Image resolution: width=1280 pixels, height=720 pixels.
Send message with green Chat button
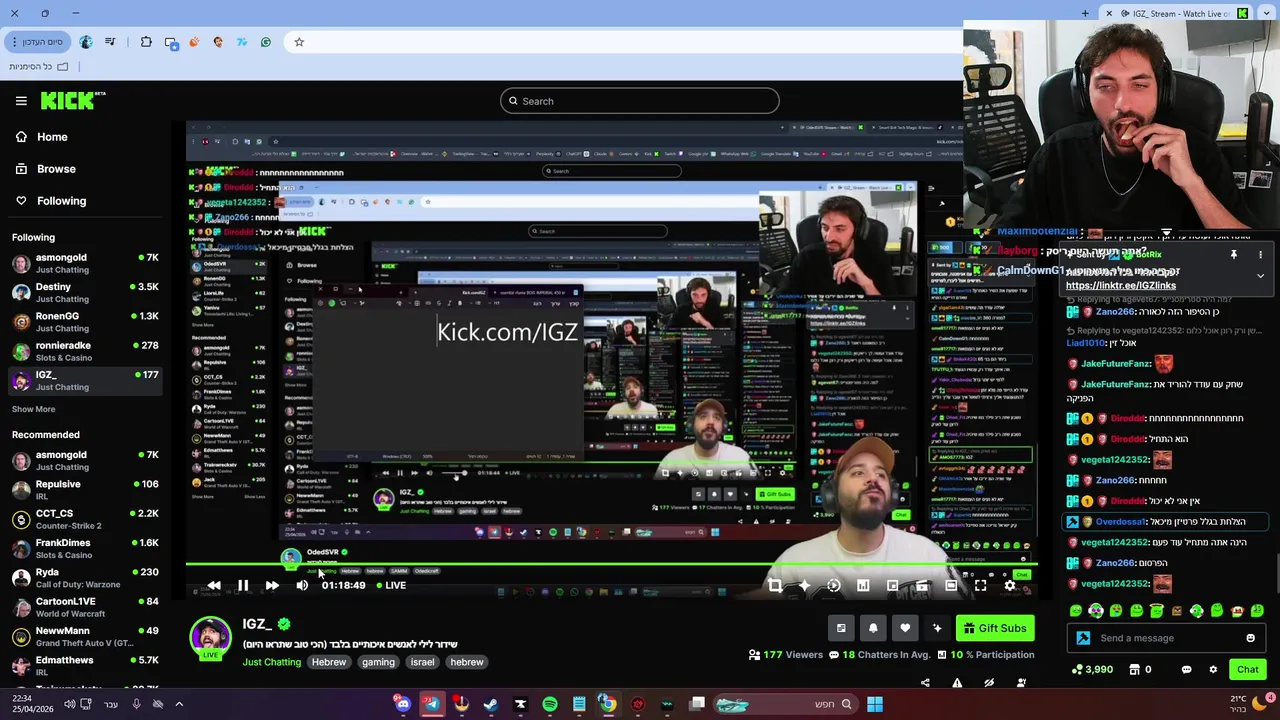click(x=1248, y=670)
